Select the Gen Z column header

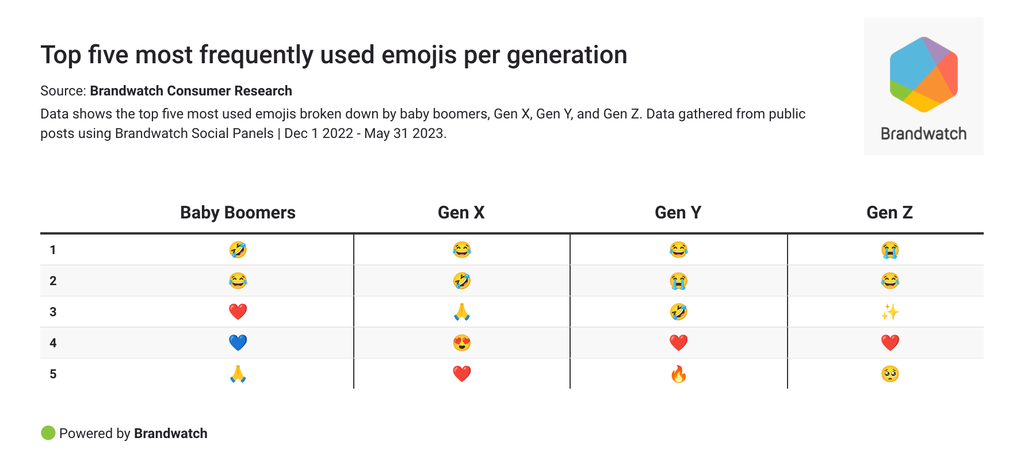(x=890, y=212)
